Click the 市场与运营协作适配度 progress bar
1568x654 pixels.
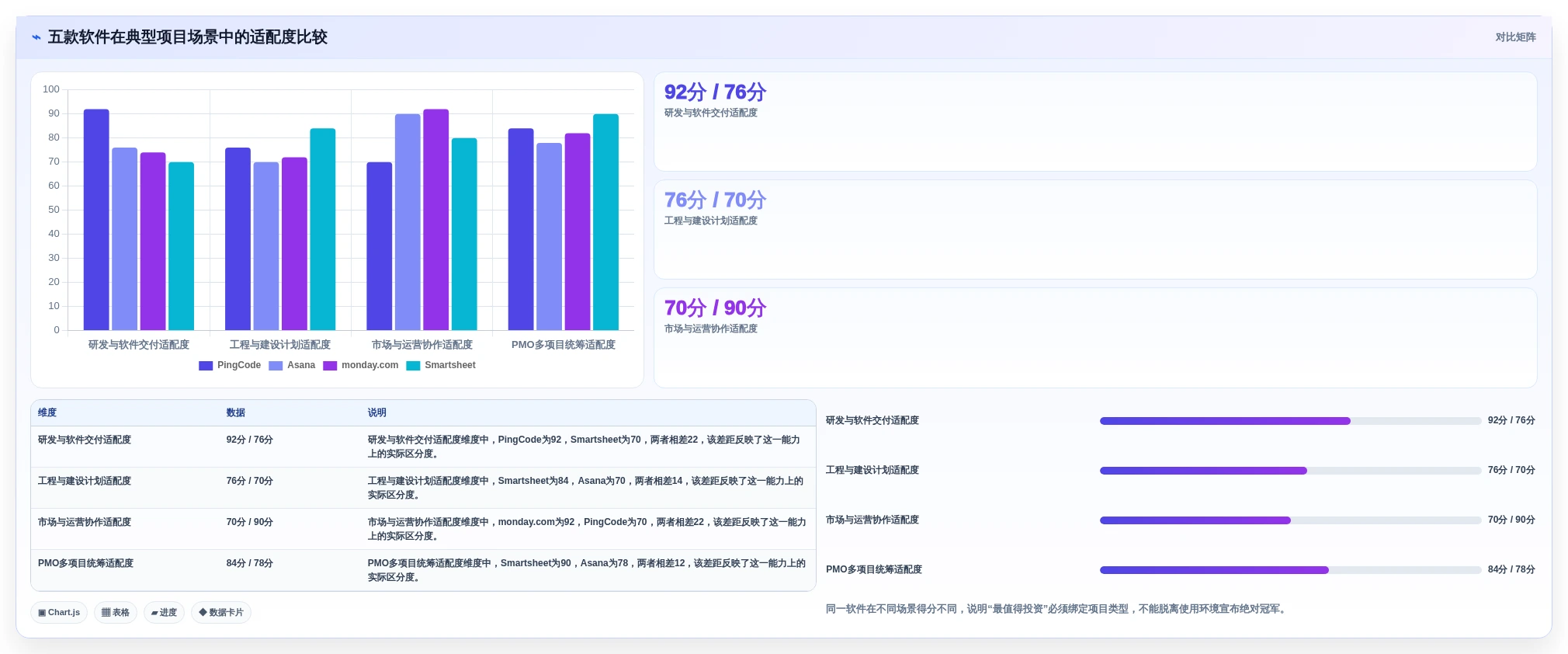point(1290,520)
